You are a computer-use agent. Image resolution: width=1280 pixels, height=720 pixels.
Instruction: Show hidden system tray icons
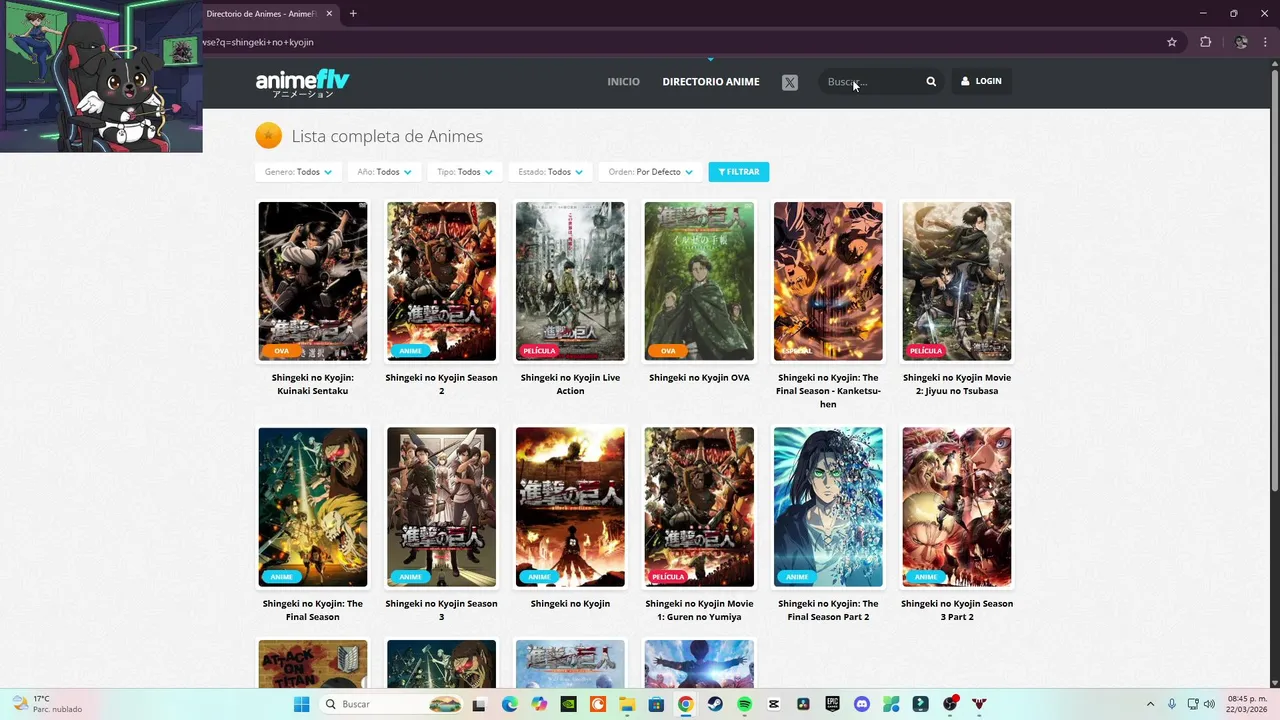click(x=1150, y=704)
